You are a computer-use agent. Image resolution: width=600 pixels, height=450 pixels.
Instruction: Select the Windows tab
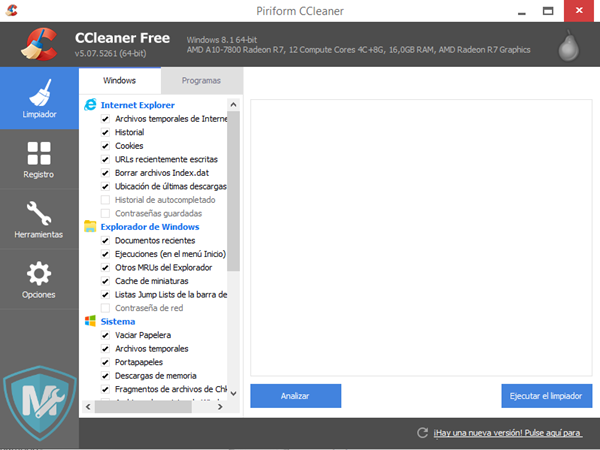[119, 80]
